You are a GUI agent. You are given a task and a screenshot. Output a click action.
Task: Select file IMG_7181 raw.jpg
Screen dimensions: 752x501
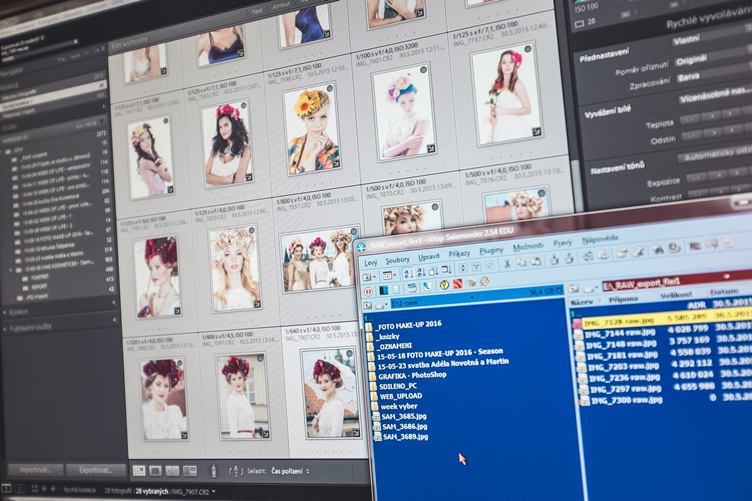tap(621, 356)
